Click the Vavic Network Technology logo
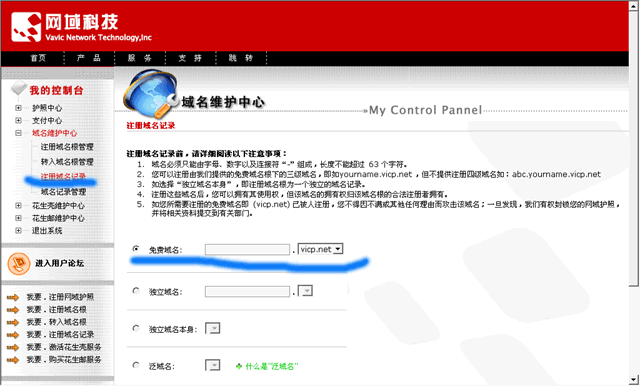Image resolution: width=640 pixels, height=386 pixels. point(81,27)
